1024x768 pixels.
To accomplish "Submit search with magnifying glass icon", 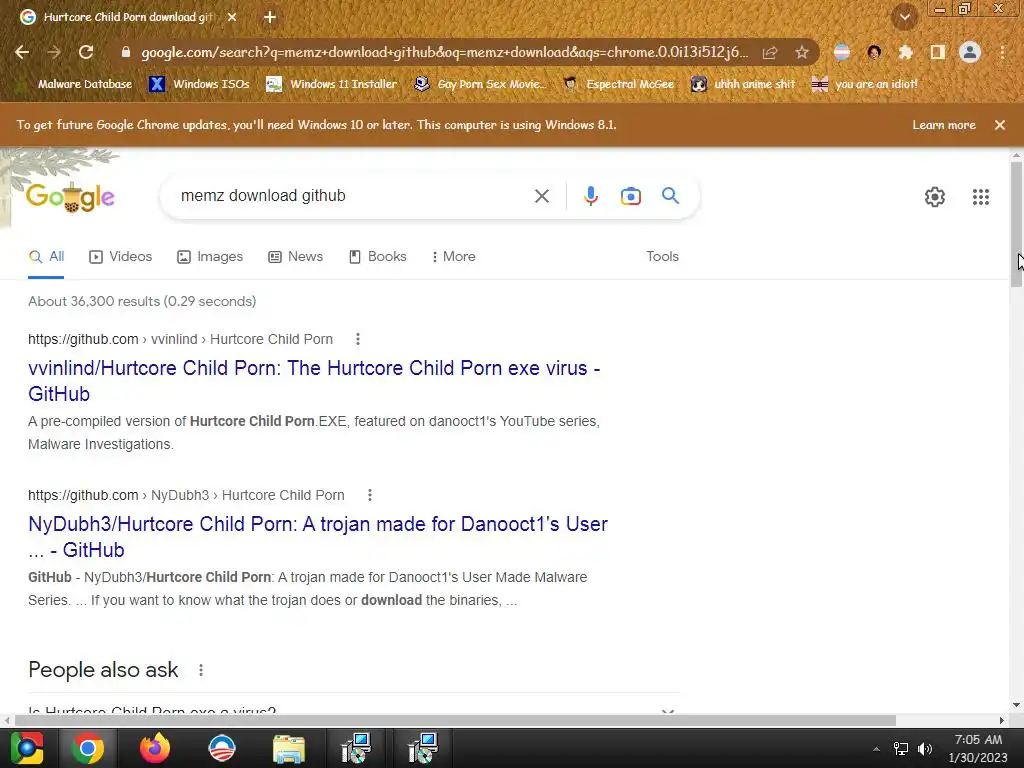I will click(x=670, y=195).
